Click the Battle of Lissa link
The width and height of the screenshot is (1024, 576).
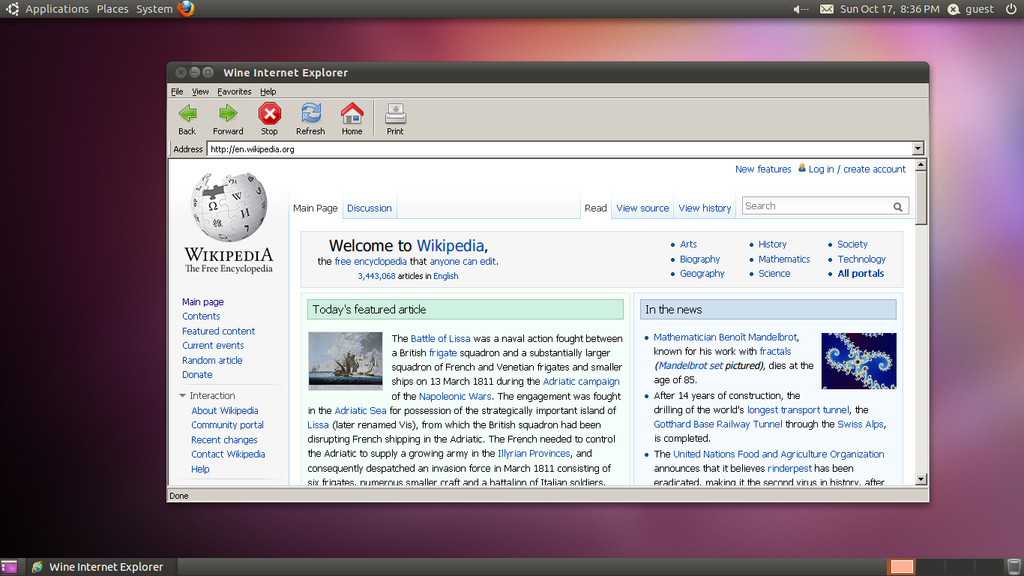click(440, 339)
